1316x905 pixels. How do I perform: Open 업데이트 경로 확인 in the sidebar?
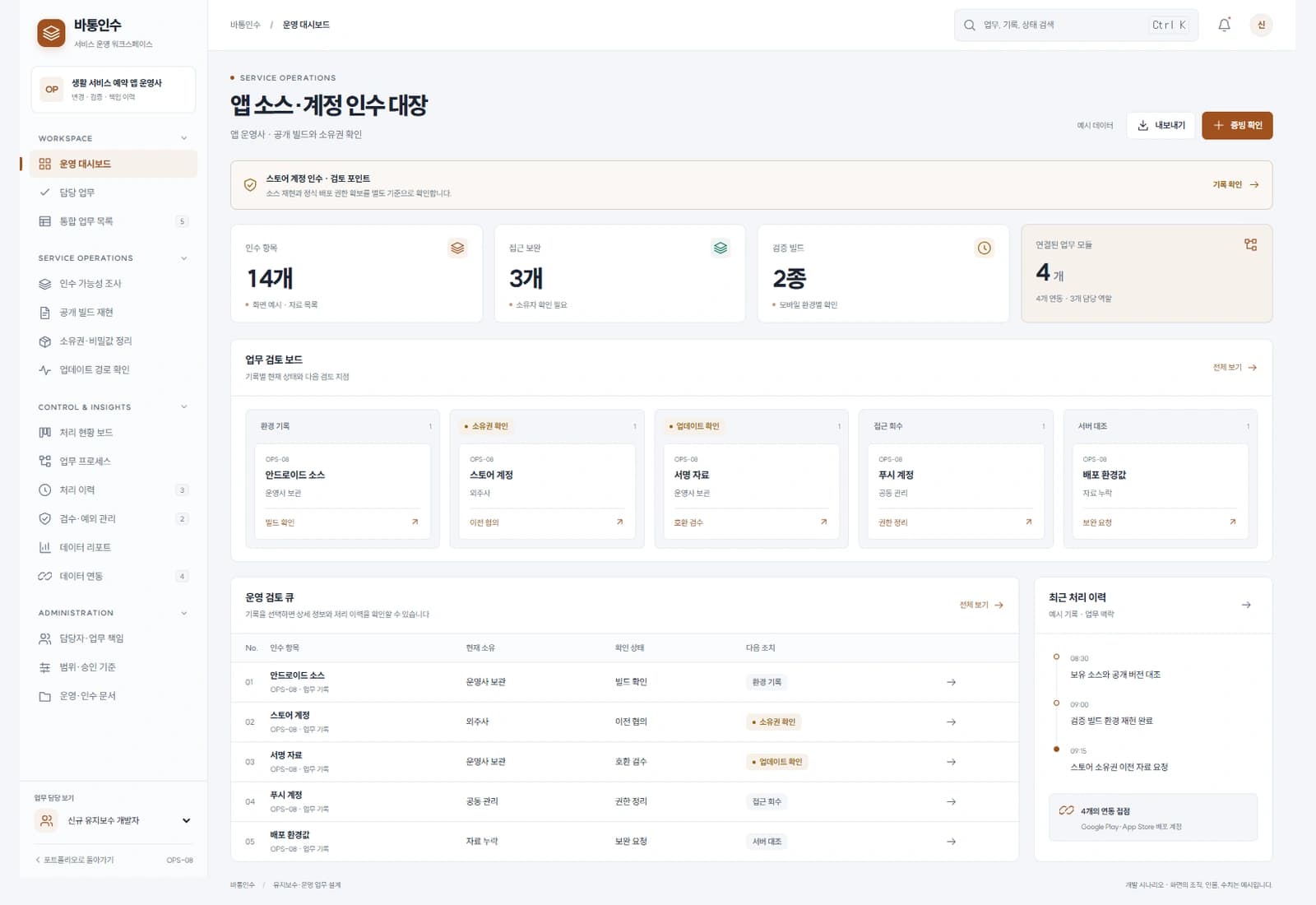[x=114, y=370]
